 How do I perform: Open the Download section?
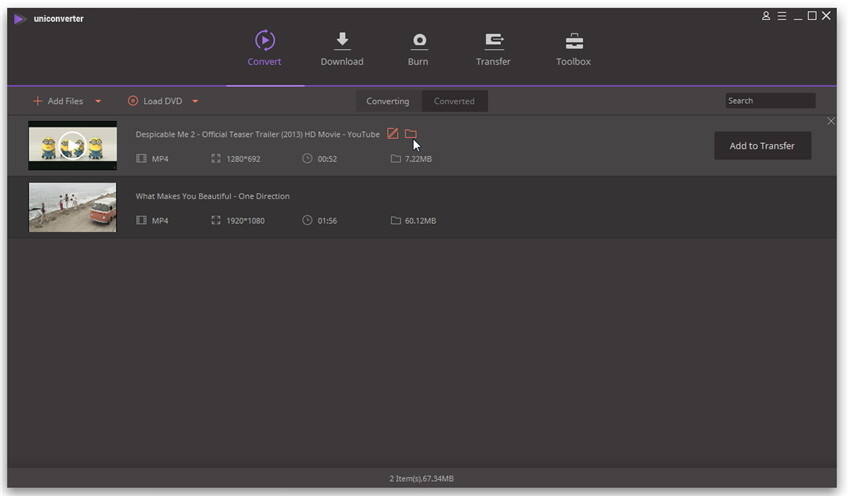[342, 49]
